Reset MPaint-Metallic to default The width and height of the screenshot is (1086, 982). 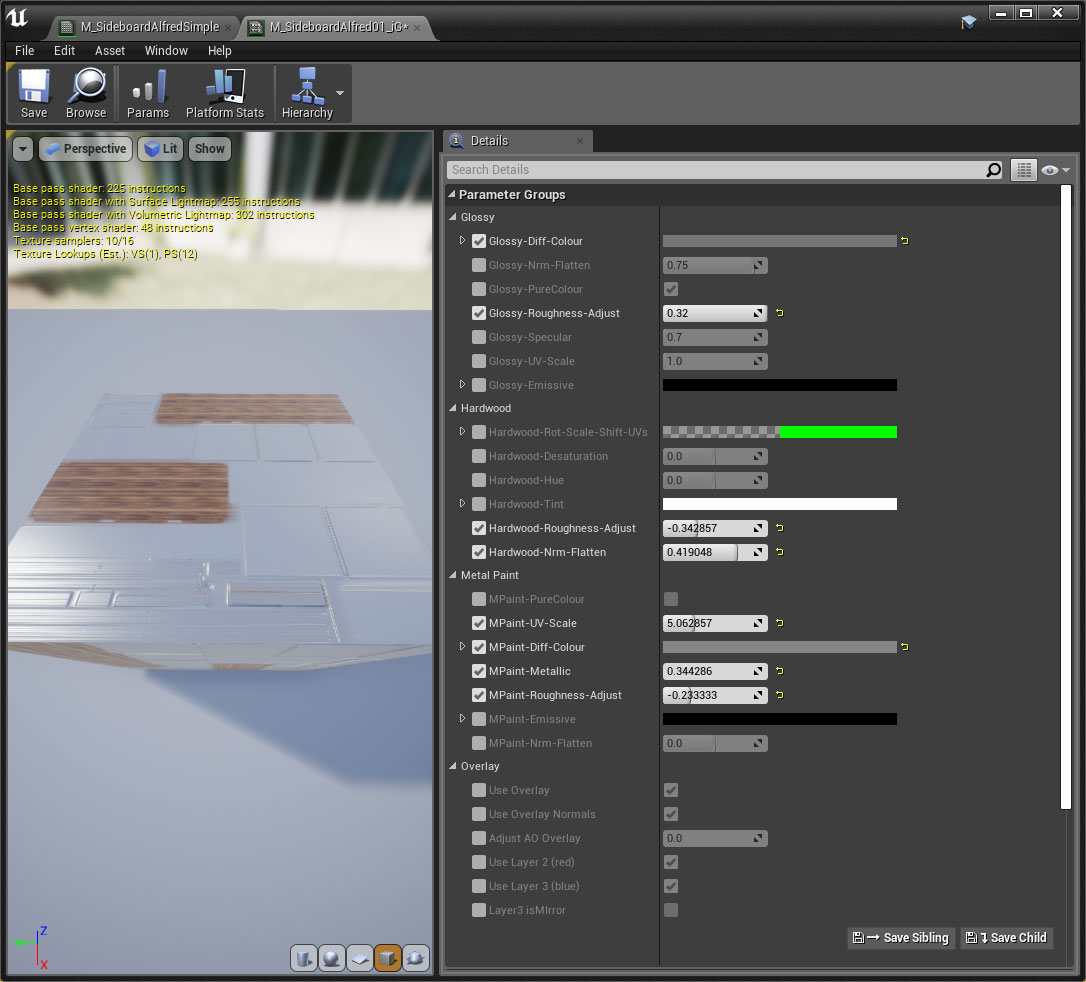780,671
